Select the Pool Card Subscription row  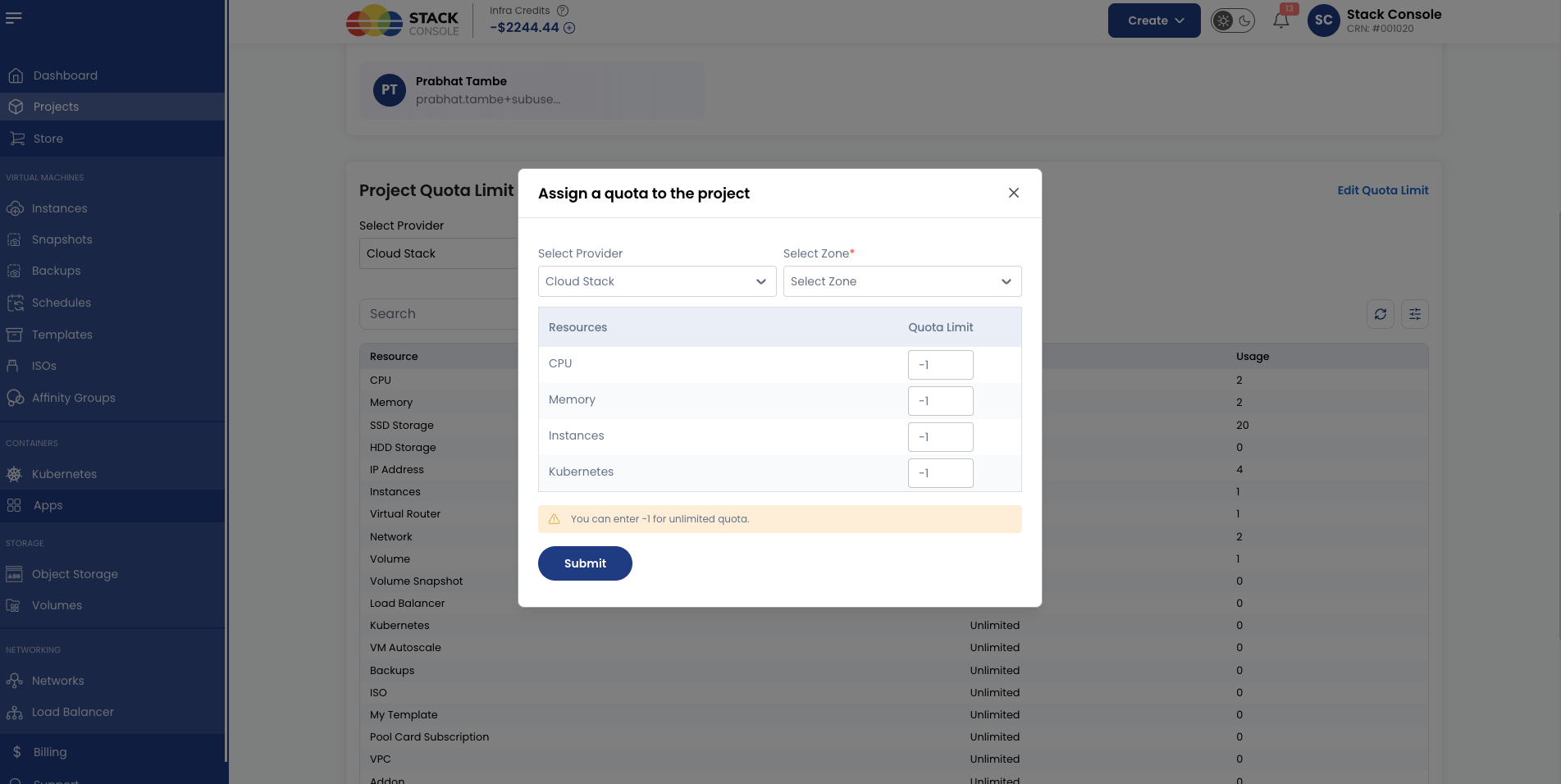pyautogui.click(x=894, y=737)
